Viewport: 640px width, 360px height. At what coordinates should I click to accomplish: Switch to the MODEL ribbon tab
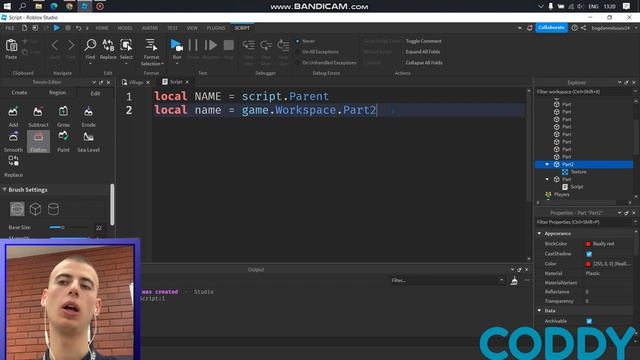point(125,28)
